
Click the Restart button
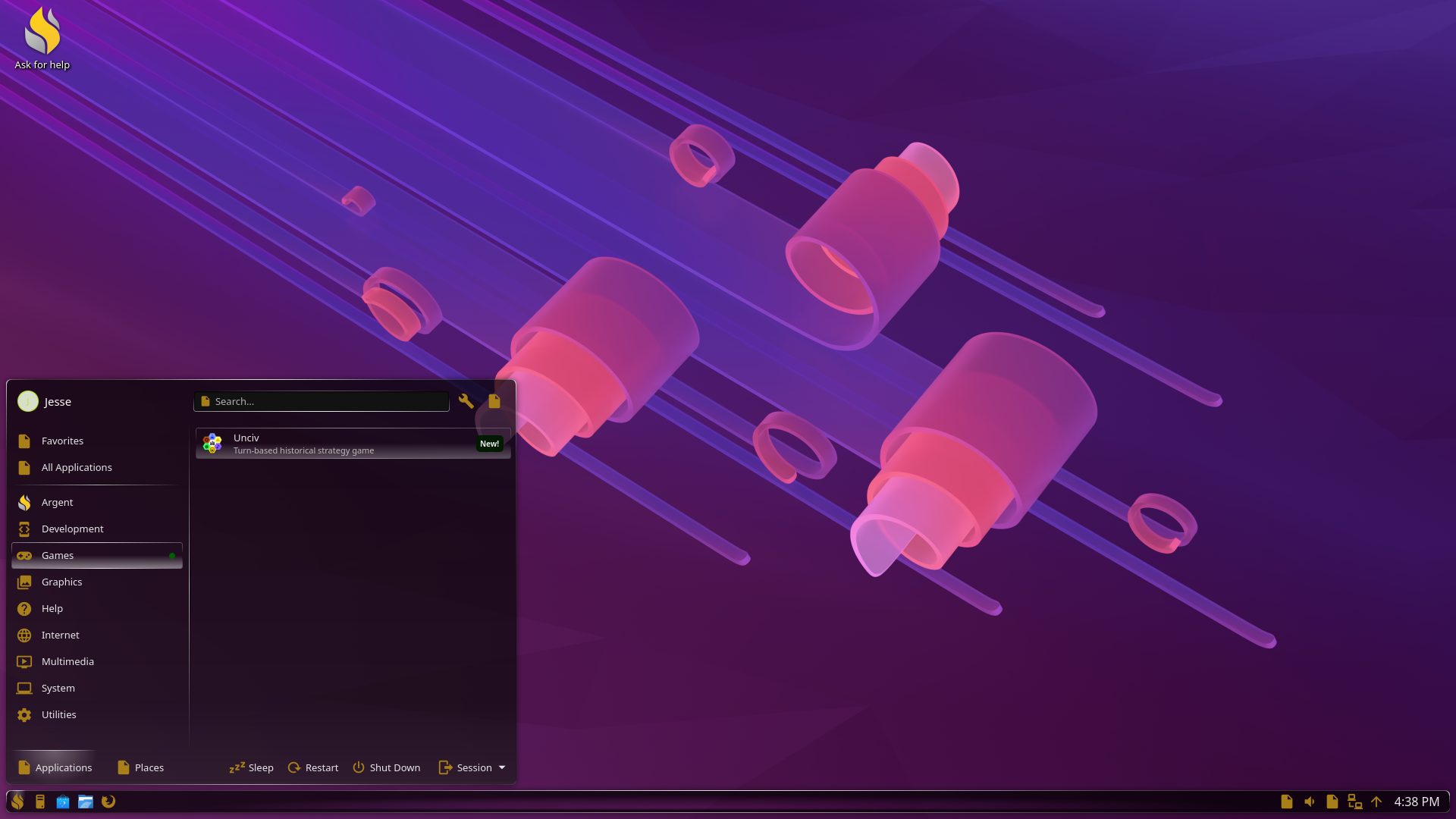[313, 767]
